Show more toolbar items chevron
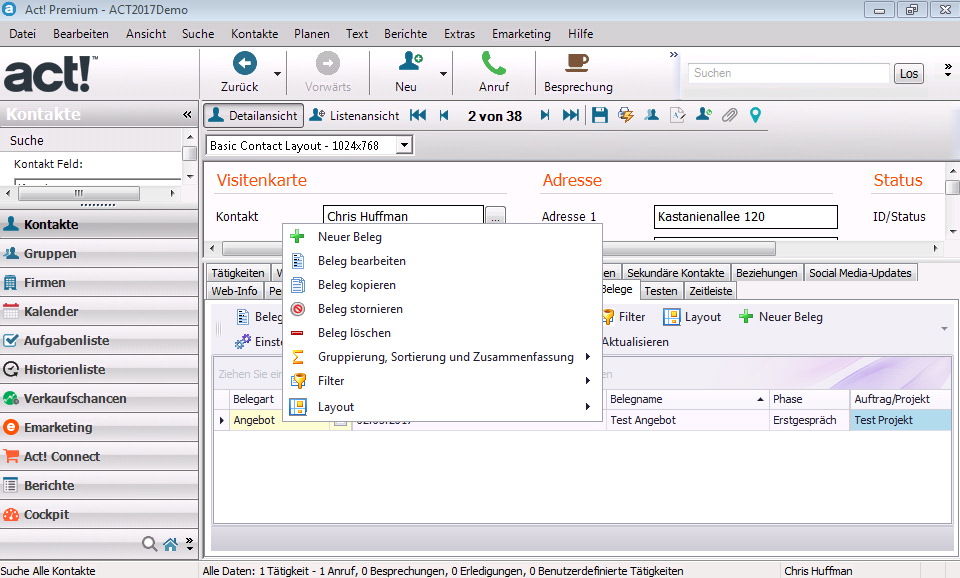Image resolution: width=960 pixels, height=578 pixels. pyautogui.click(x=674, y=54)
